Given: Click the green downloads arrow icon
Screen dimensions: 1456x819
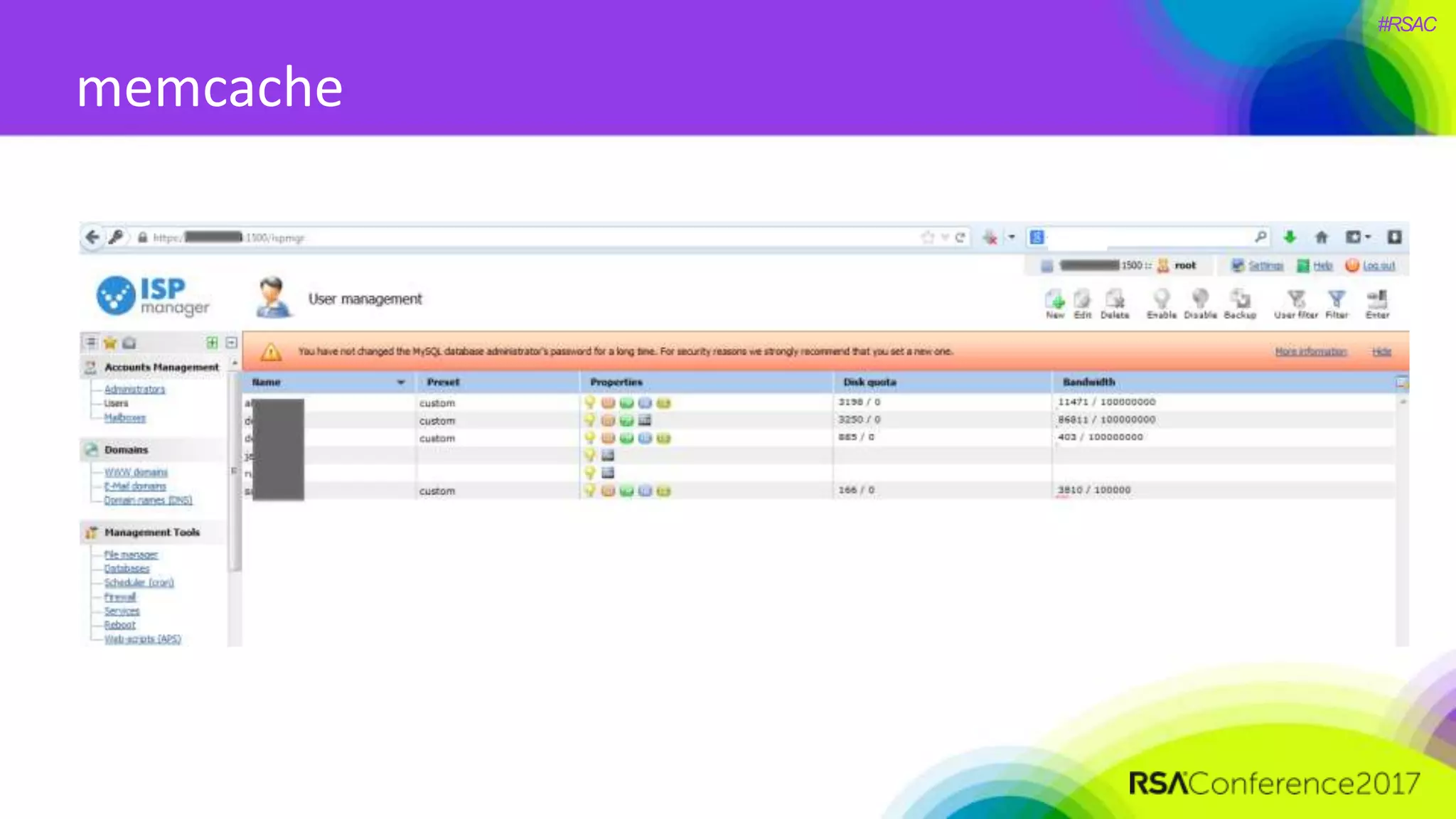Looking at the screenshot, I should [x=1290, y=237].
